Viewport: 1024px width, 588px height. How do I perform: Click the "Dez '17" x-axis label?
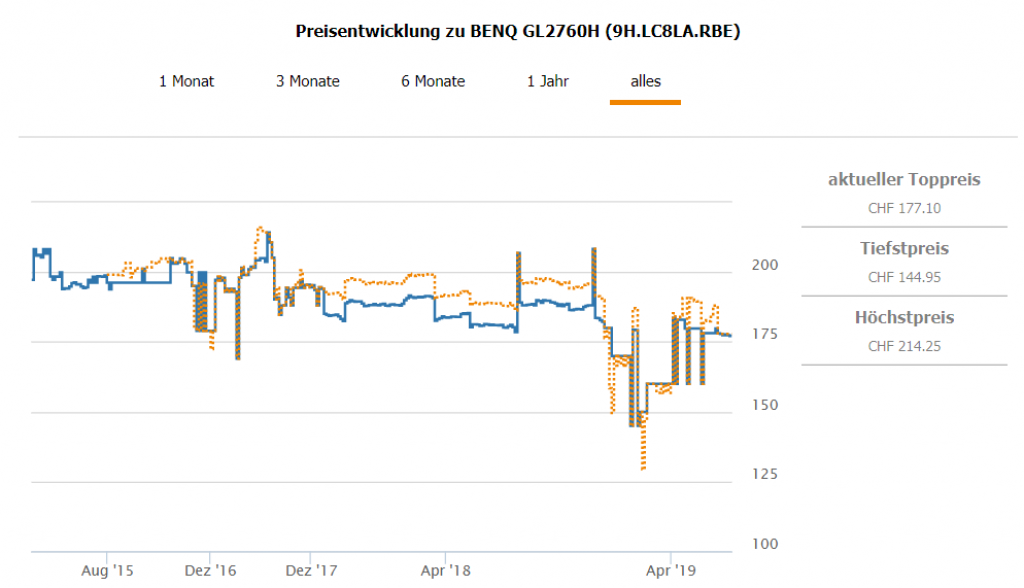313,571
